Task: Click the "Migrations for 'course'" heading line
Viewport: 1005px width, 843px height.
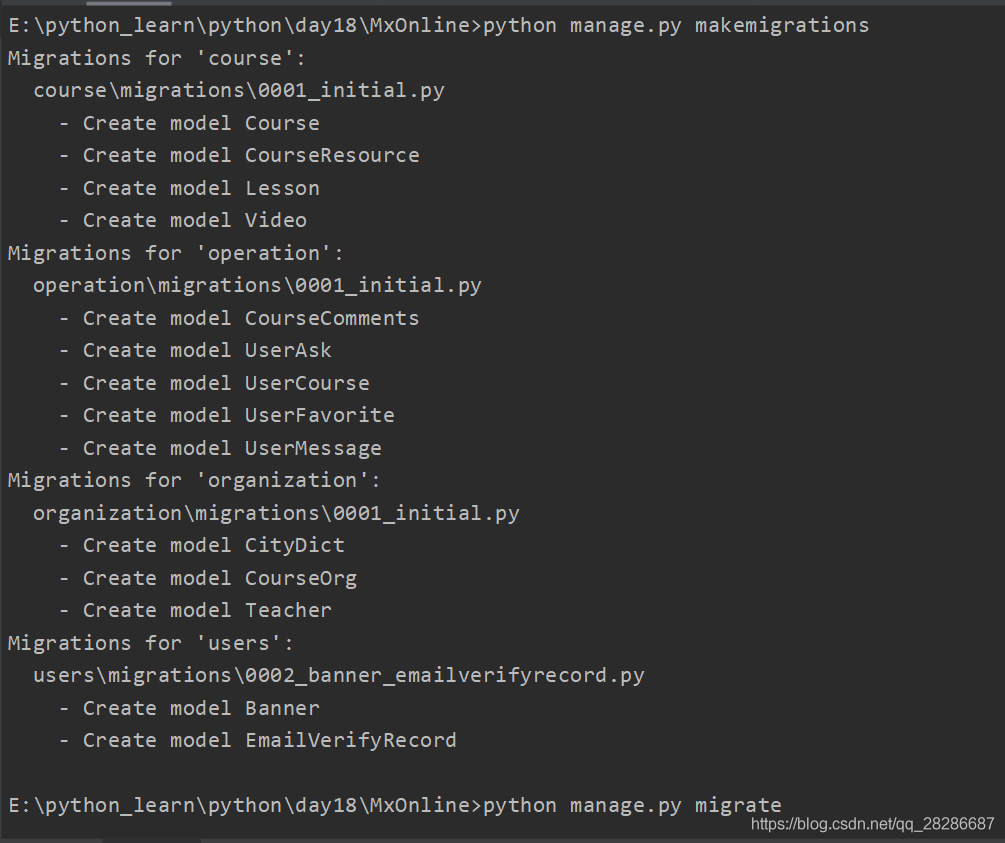Action: click(x=157, y=58)
